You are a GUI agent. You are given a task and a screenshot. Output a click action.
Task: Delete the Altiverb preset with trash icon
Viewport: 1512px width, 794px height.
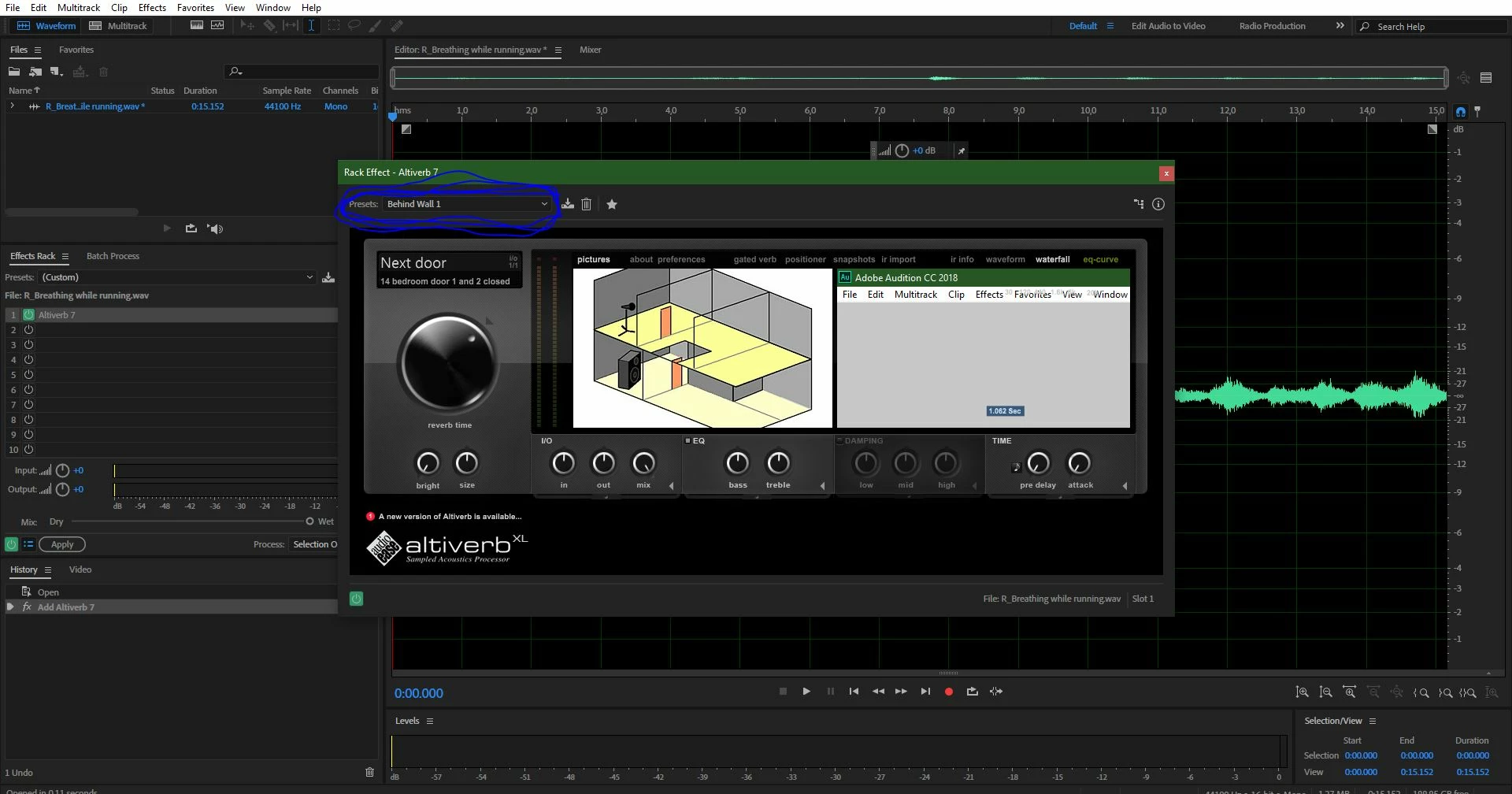(x=587, y=204)
